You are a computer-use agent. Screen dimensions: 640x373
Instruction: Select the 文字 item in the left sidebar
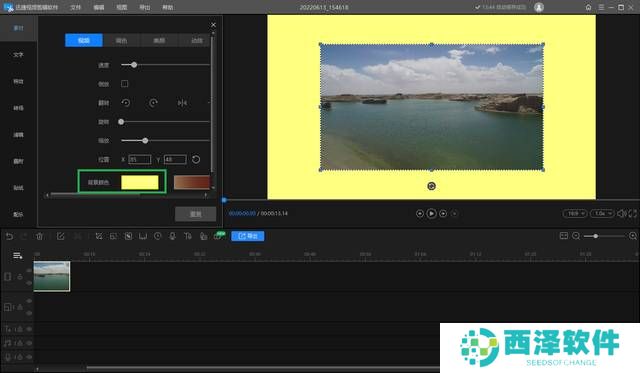click(18, 55)
